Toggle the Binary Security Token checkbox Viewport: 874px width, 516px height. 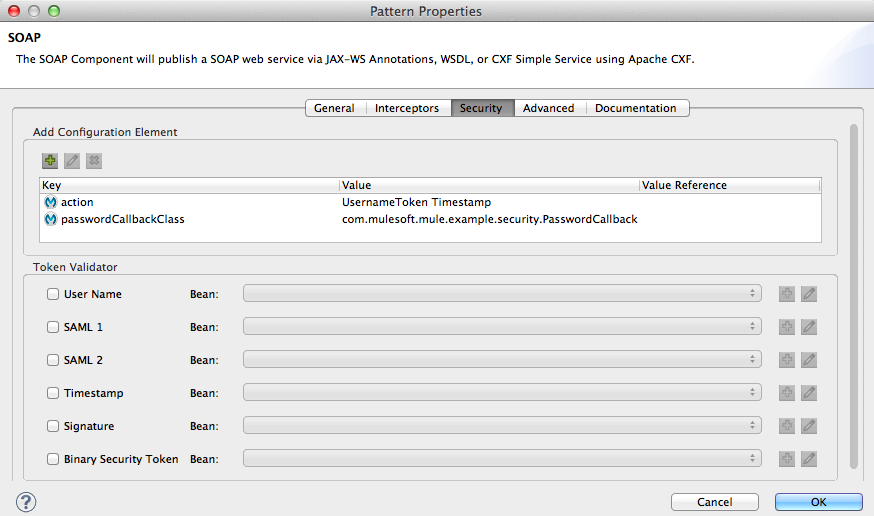coord(53,459)
